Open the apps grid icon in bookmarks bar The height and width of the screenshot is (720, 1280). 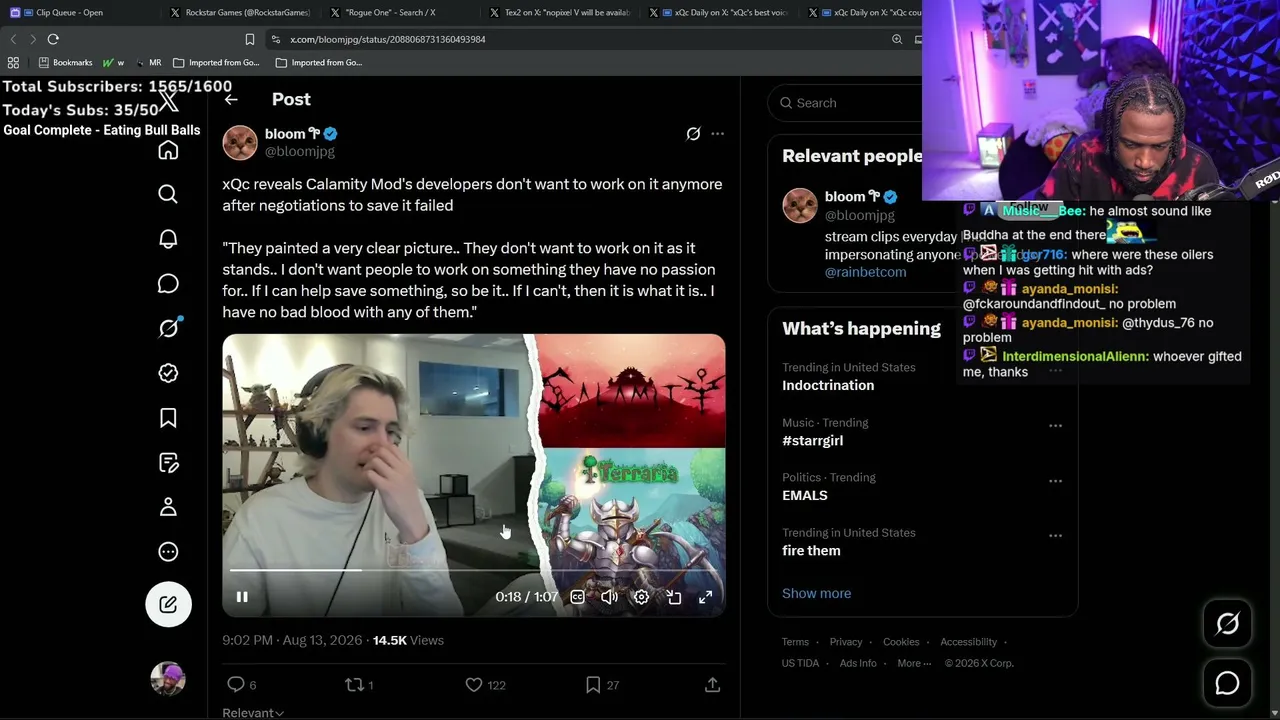13,62
